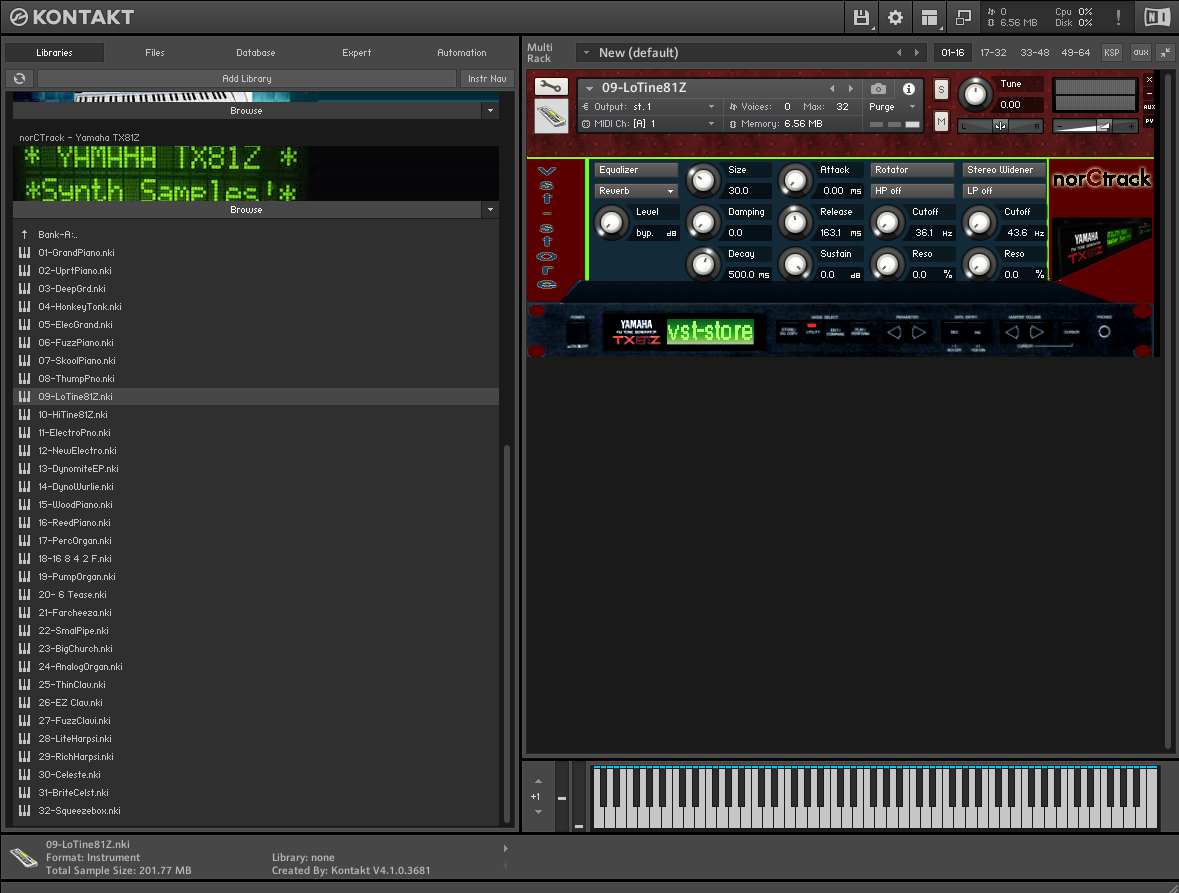Click the refresh libraries icon

click(x=20, y=78)
